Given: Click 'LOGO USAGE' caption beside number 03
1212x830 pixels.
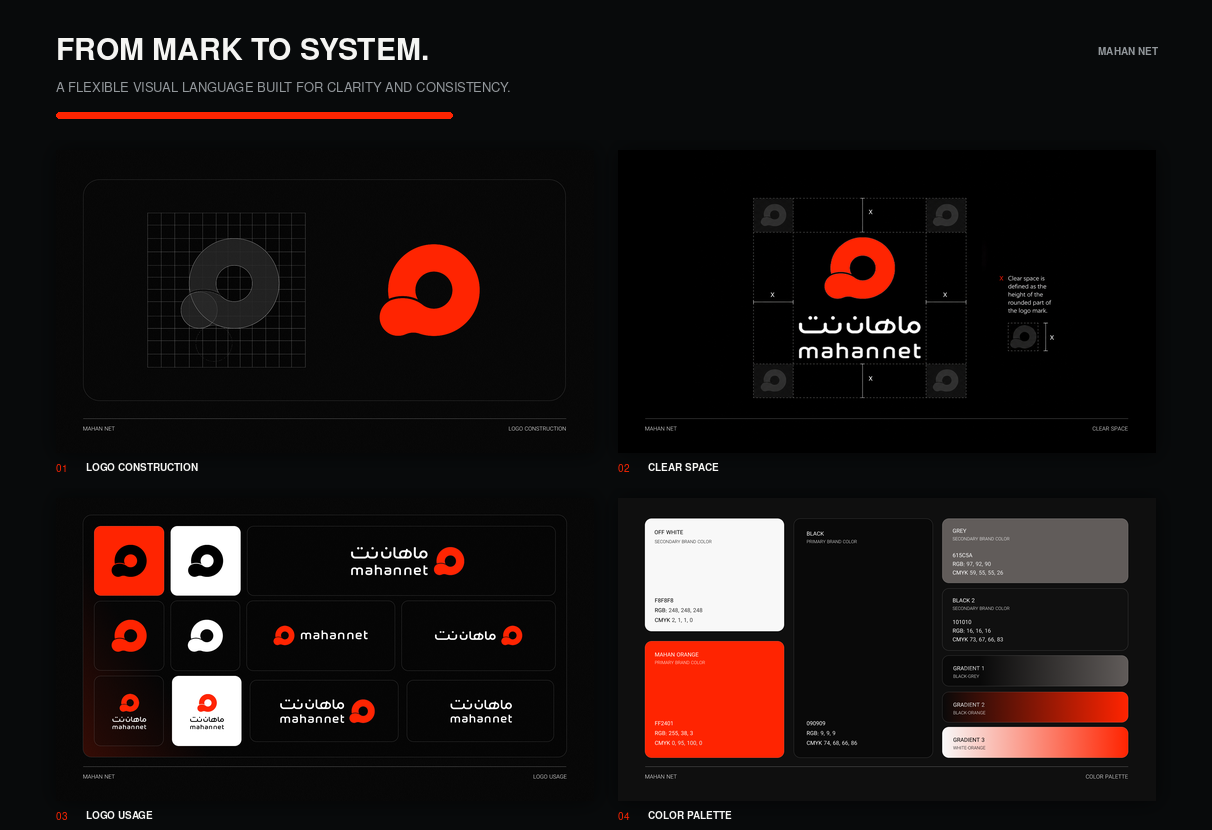Looking at the screenshot, I should (x=119, y=815).
